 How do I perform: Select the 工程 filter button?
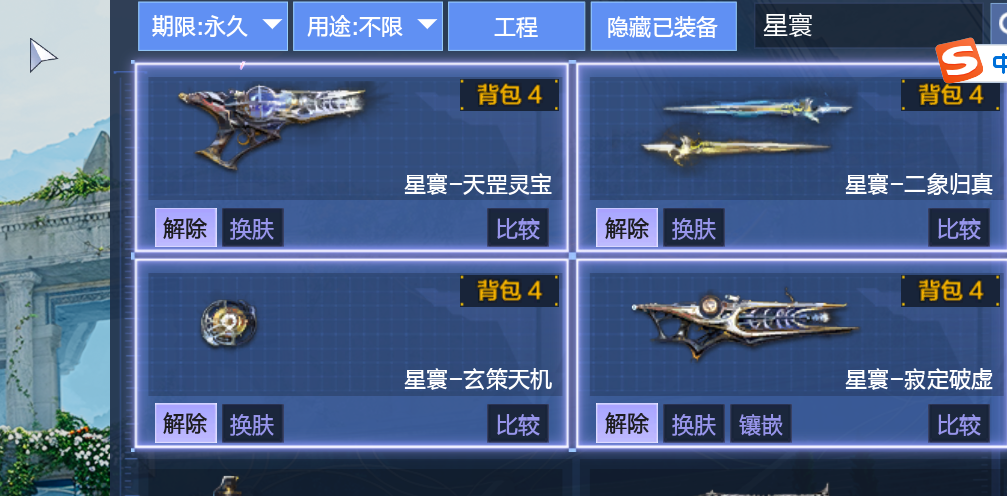(x=516, y=26)
